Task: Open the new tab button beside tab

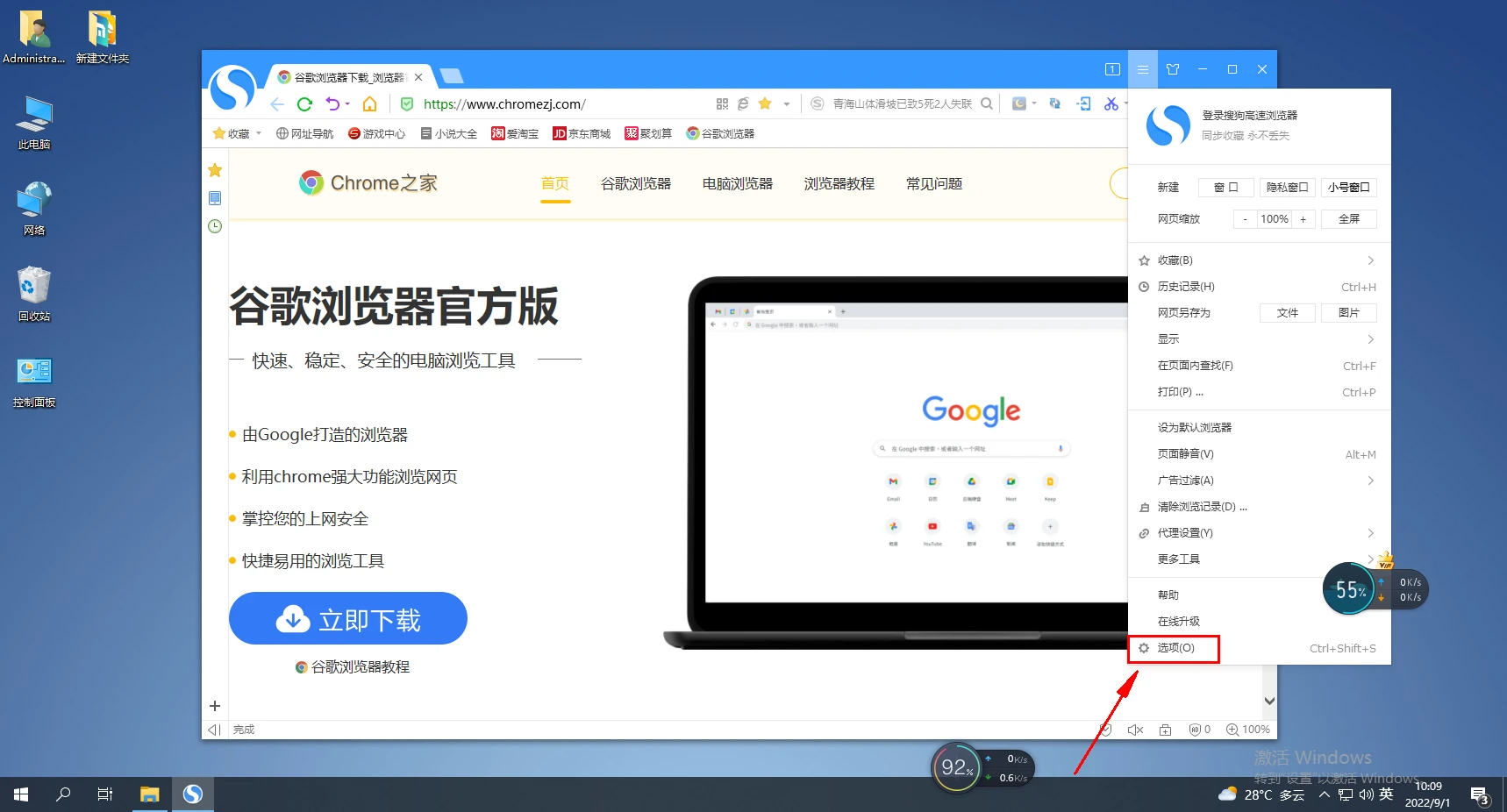Action: (452, 75)
